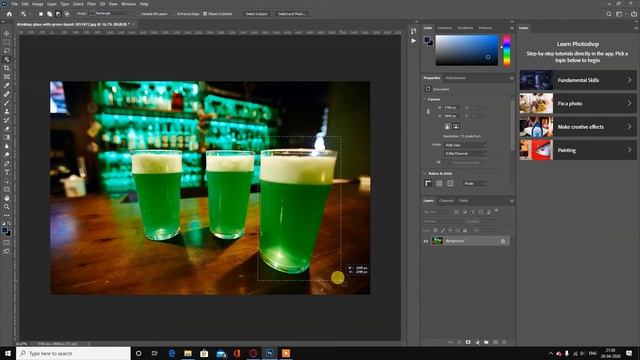
Task: Click the Select and Mask button
Action: (x=291, y=14)
